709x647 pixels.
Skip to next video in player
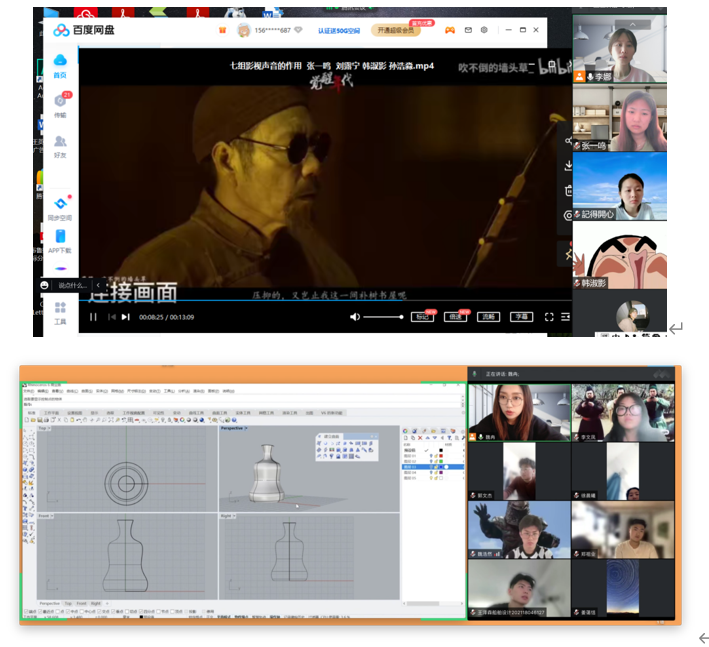coord(126,317)
